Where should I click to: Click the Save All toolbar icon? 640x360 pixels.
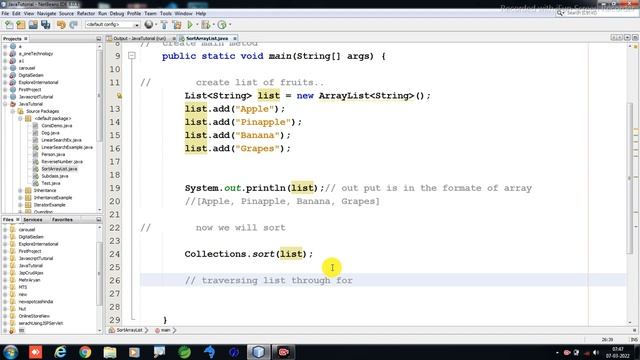(x=45, y=25)
